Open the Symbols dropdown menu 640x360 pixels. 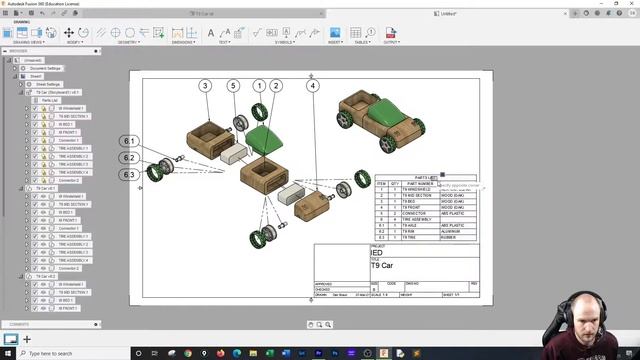tap(284, 42)
